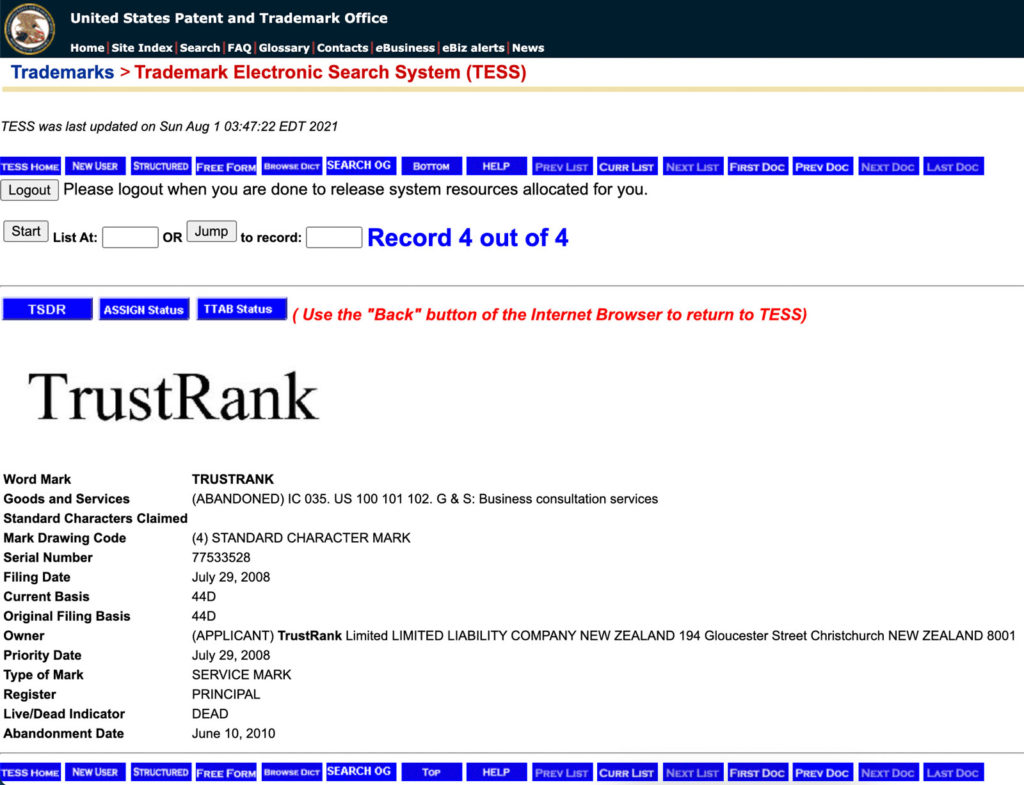Click bottom New User button
The height and width of the screenshot is (785, 1024).
(95, 773)
